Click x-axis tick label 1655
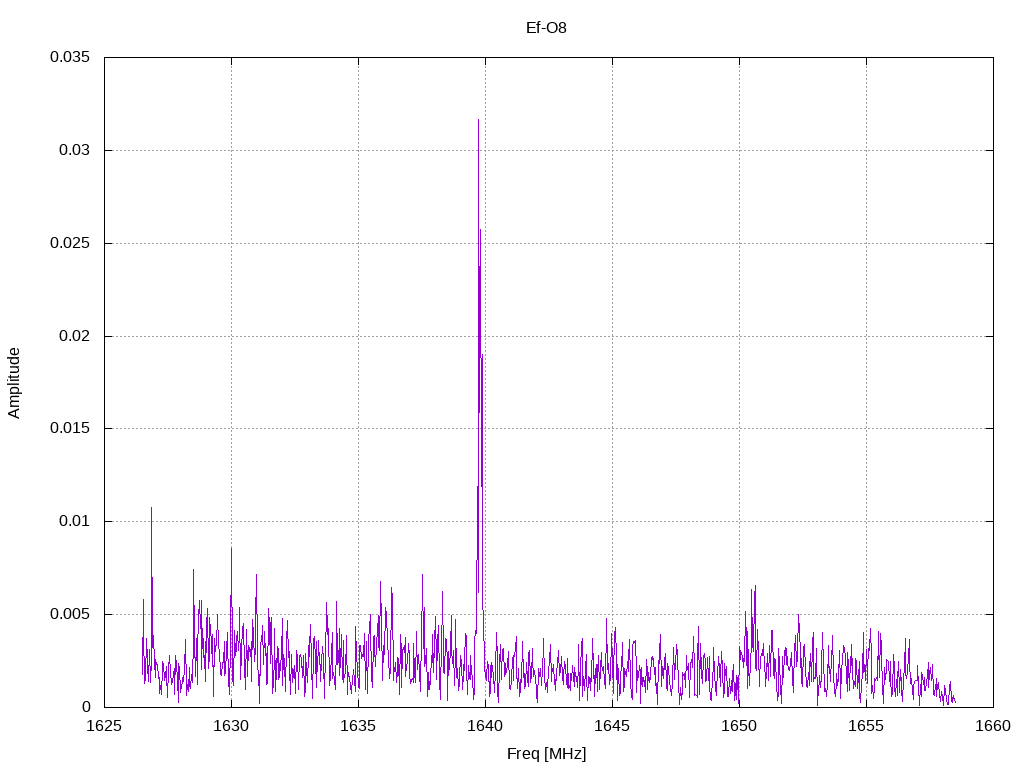This screenshot has width=1024, height=768. (x=866, y=726)
